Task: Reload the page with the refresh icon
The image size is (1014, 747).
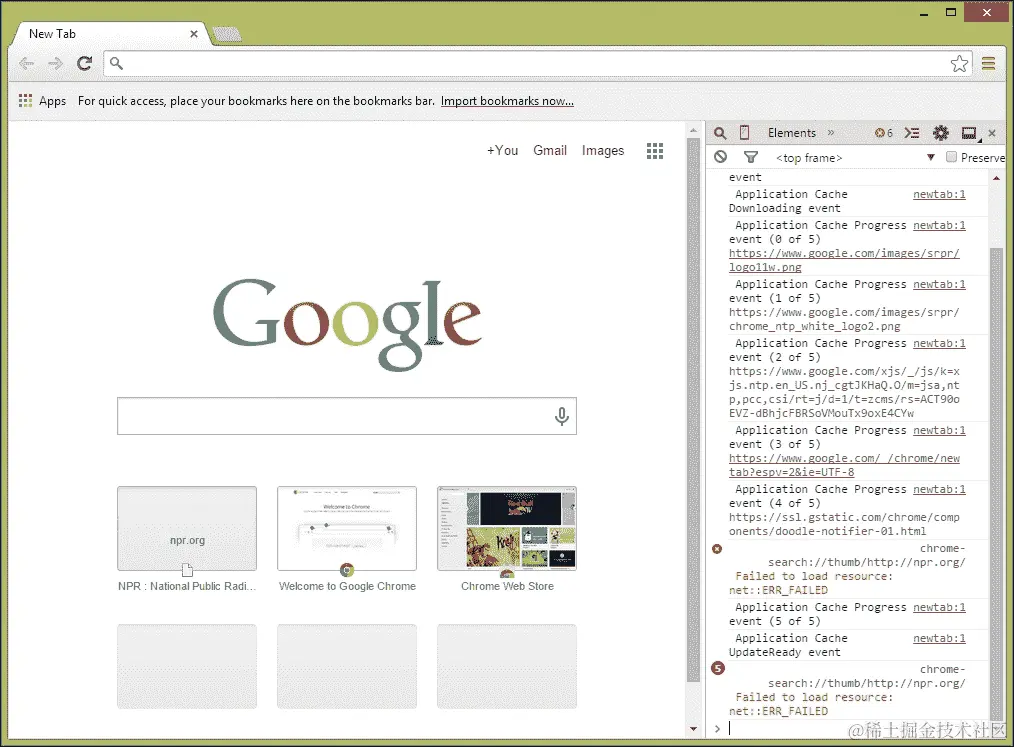Action: 85,63
